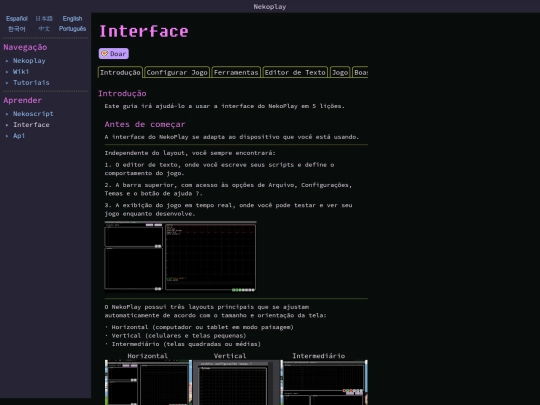Screen dimensions: 540x405
Task: Open Nekoplay navigation link
Action: [x=29, y=61]
